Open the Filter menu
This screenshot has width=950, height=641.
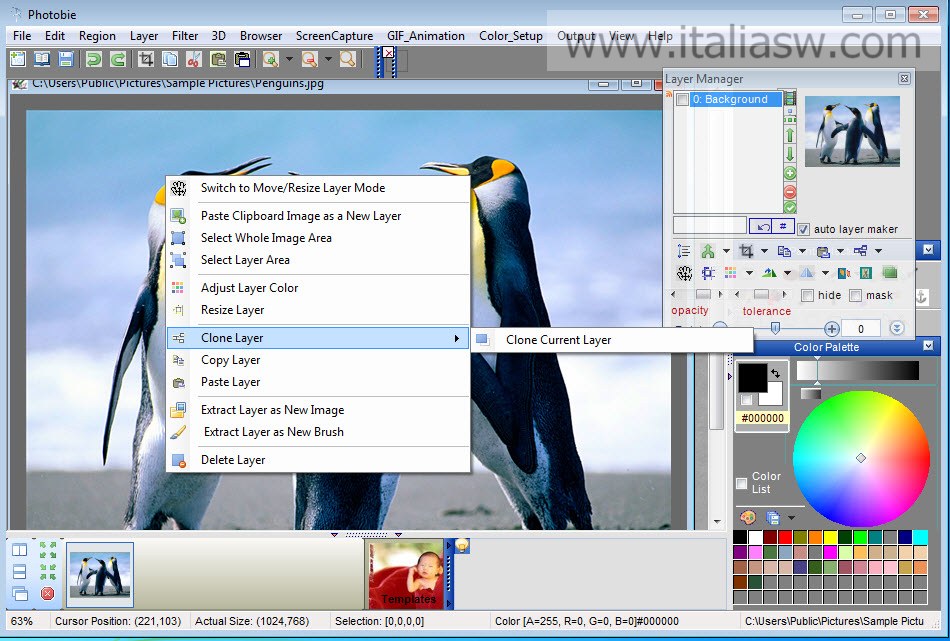pos(185,36)
